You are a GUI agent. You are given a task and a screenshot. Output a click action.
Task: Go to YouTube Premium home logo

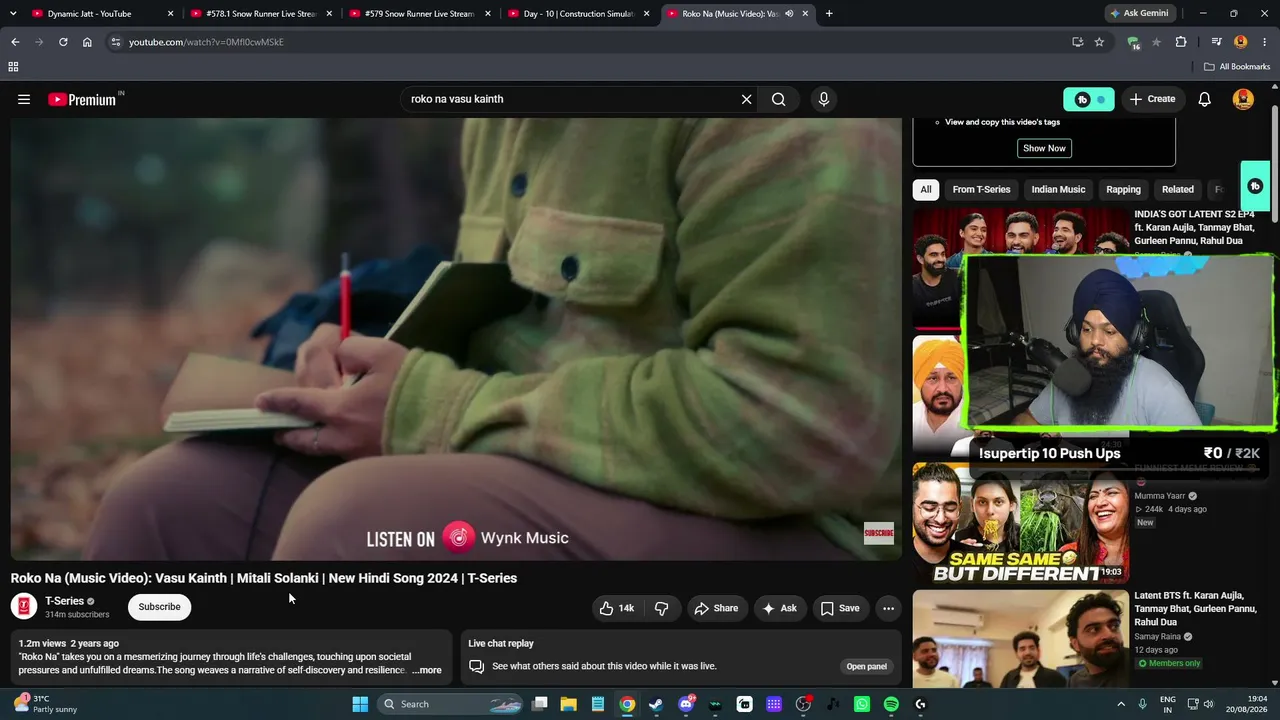(x=82, y=99)
